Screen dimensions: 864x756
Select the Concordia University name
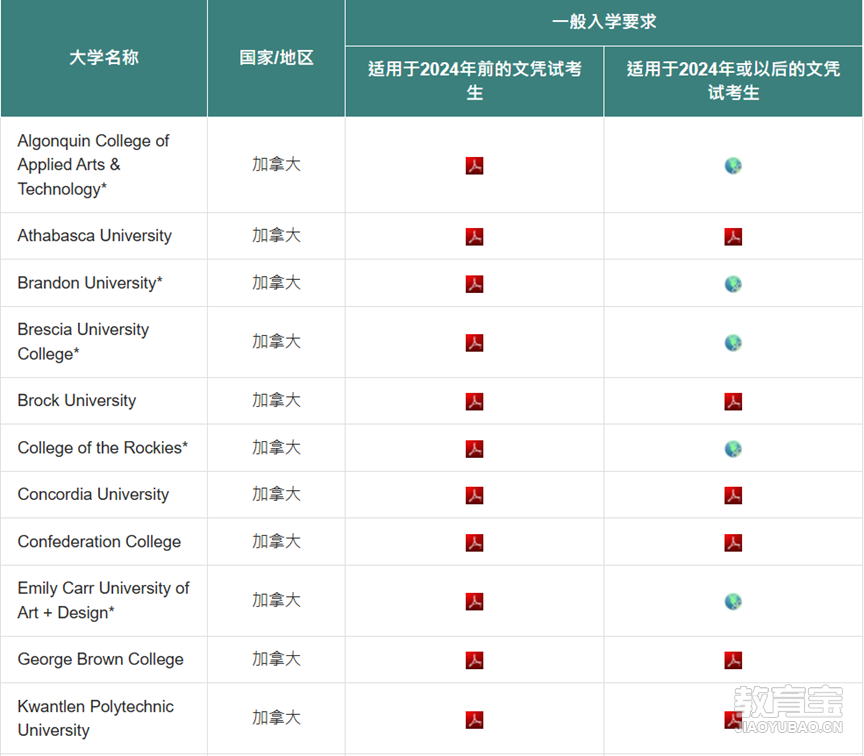click(93, 495)
